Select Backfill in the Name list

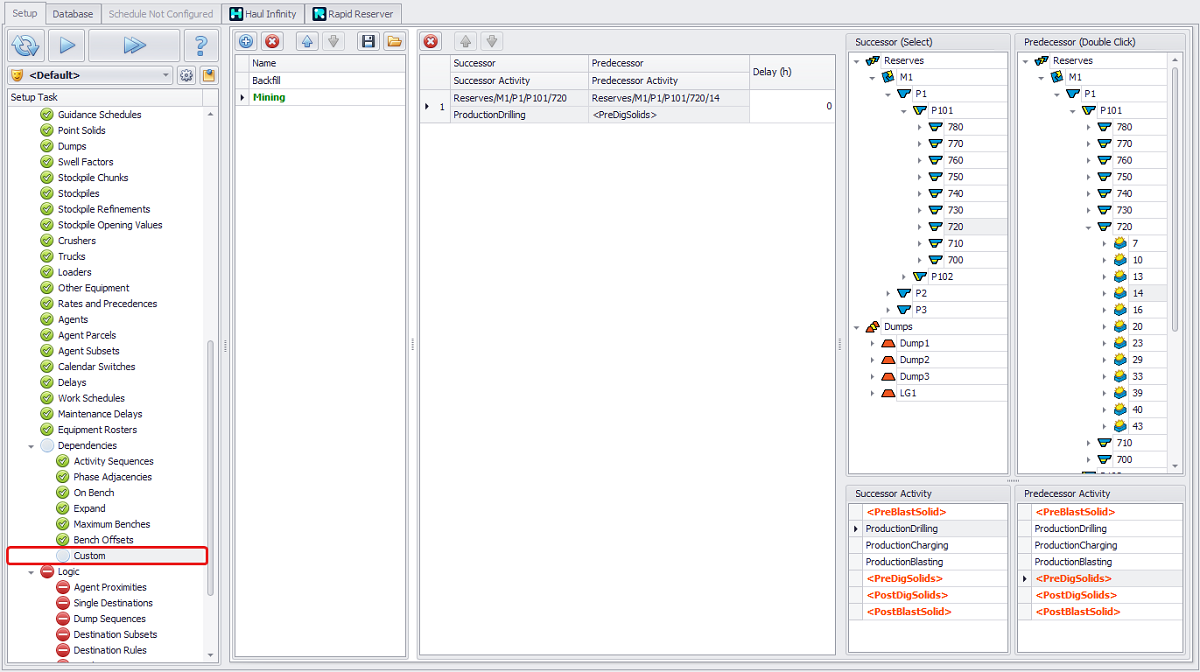[266, 80]
